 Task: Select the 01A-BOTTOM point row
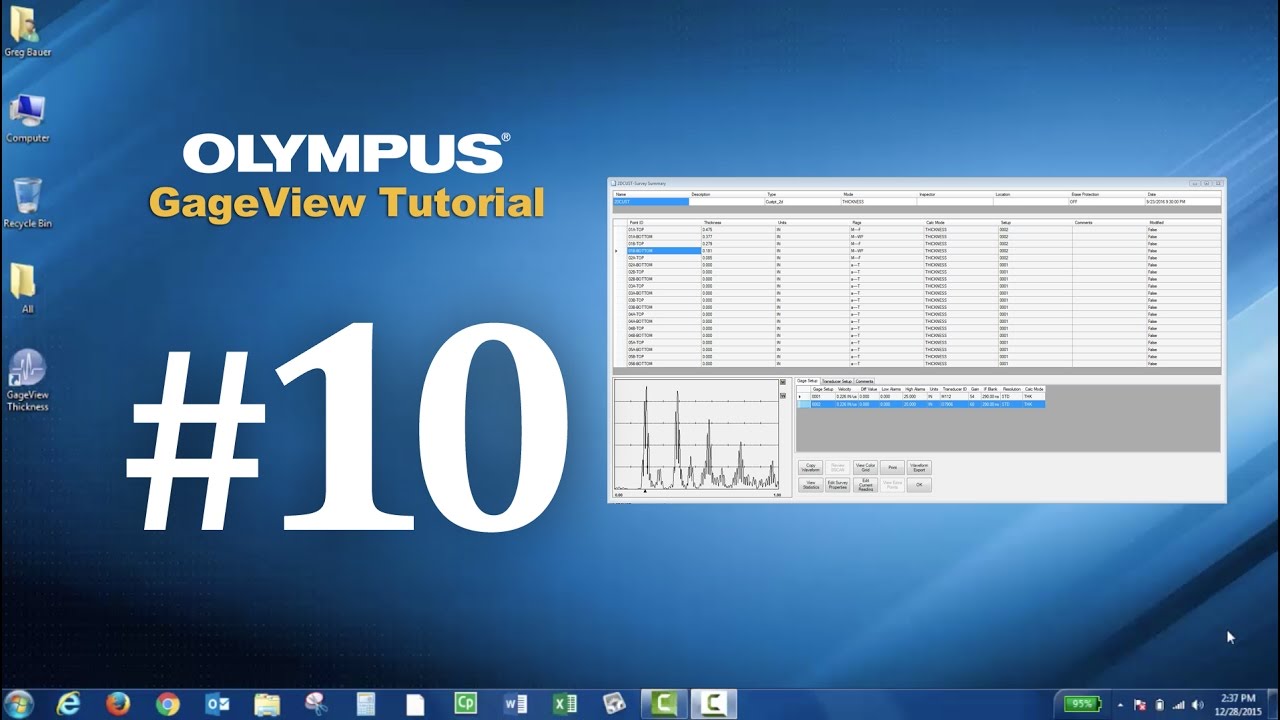pos(917,237)
